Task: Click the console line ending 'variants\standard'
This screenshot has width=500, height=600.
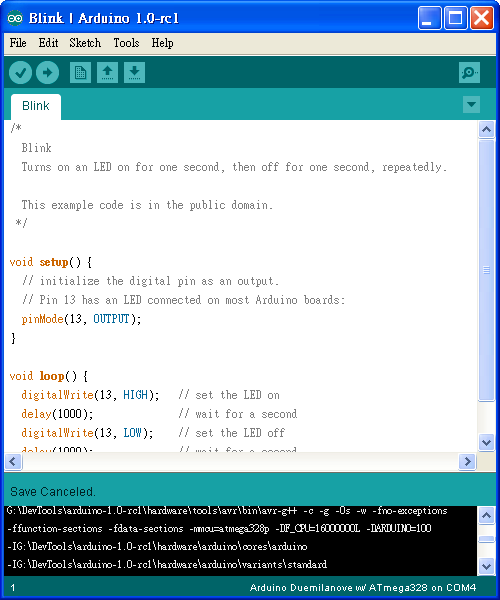Action: click(167, 564)
